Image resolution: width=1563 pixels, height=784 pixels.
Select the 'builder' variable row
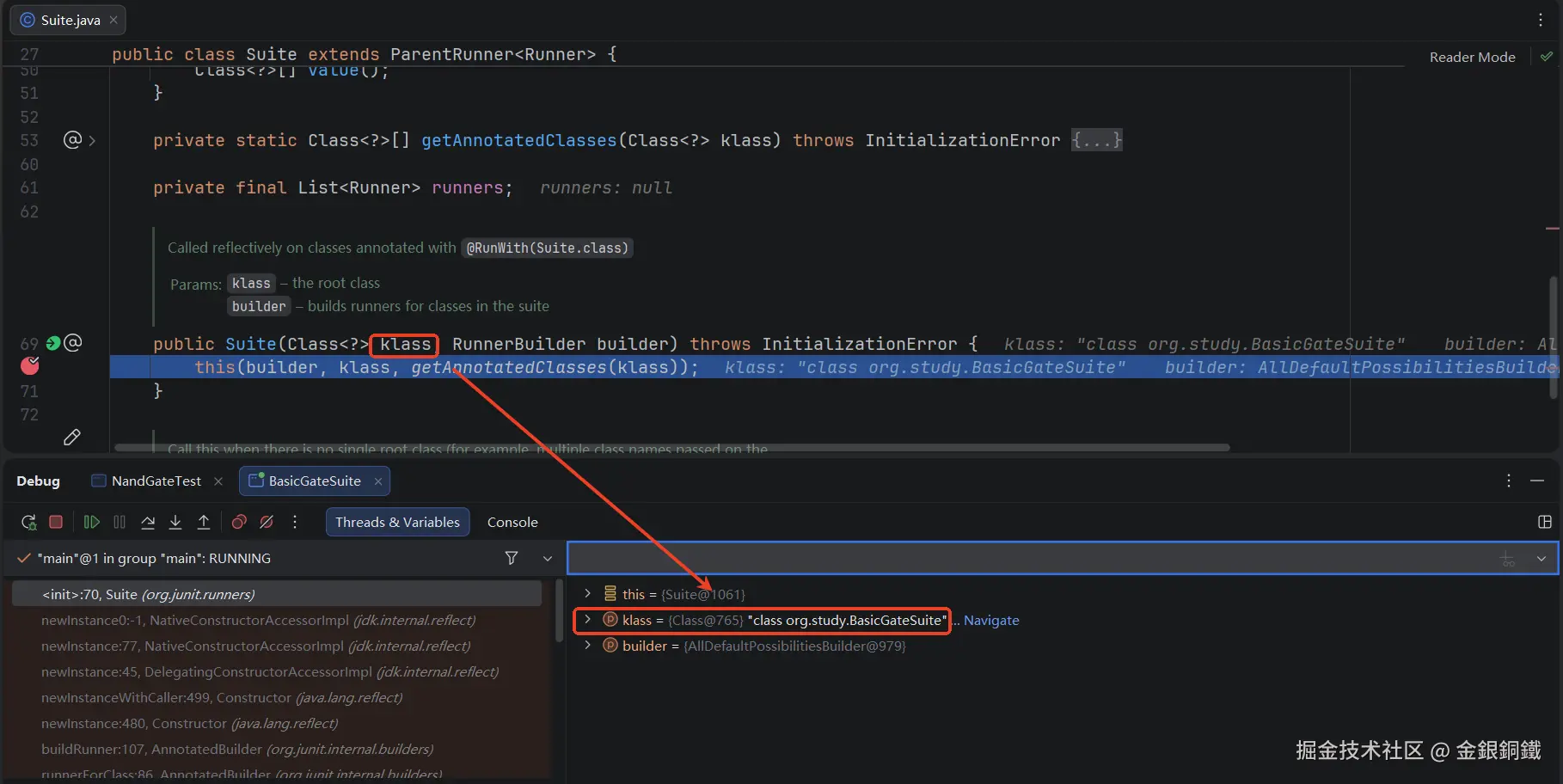coord(1064,646)
